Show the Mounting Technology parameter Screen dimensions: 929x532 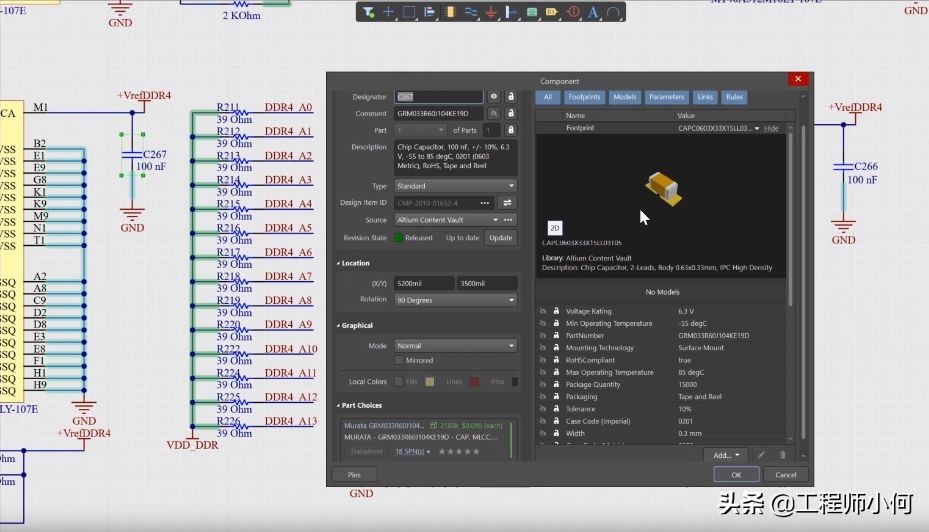click(543, 348)
